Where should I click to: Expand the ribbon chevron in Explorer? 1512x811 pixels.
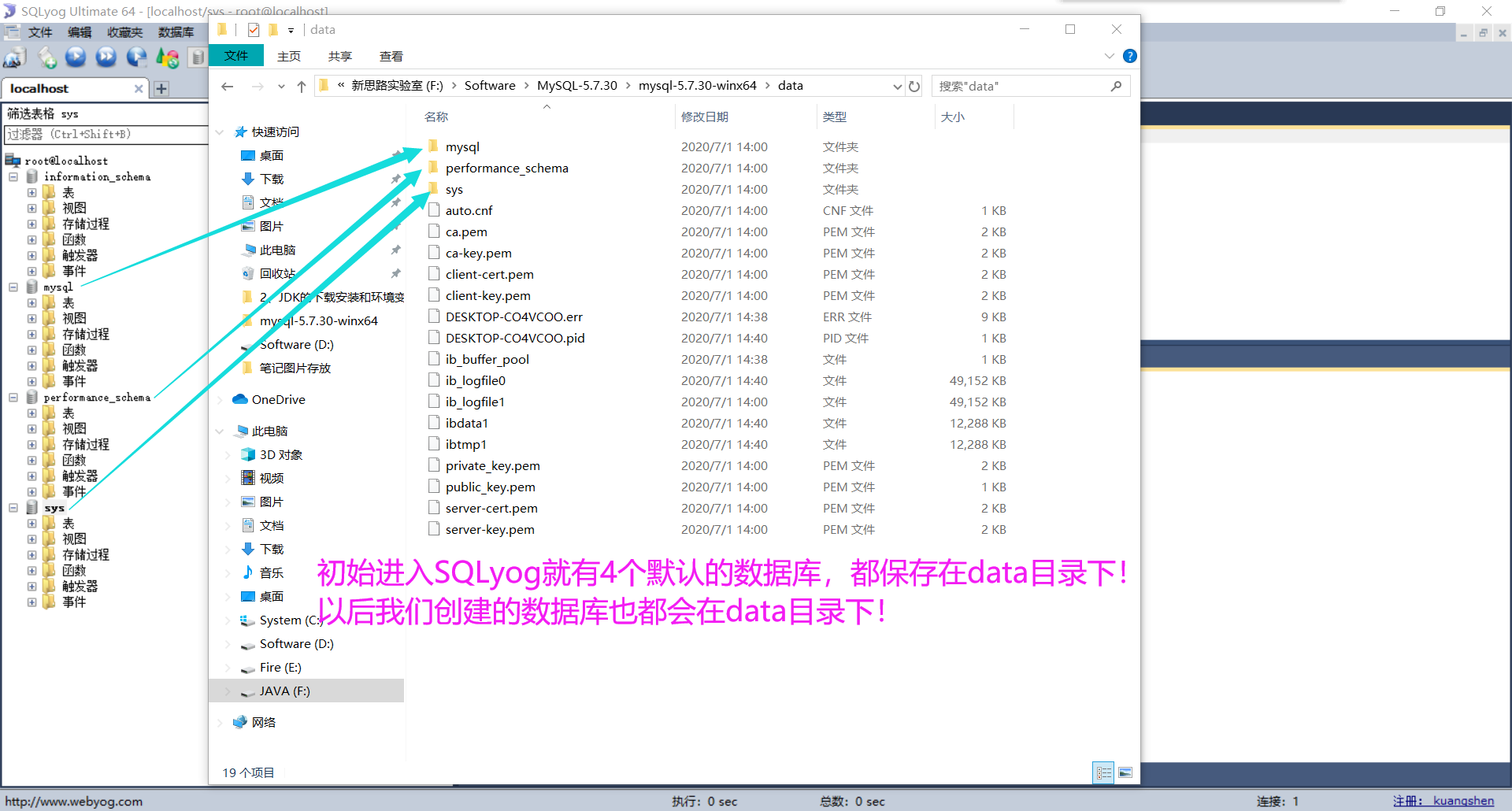click(x=1109, y=56)
